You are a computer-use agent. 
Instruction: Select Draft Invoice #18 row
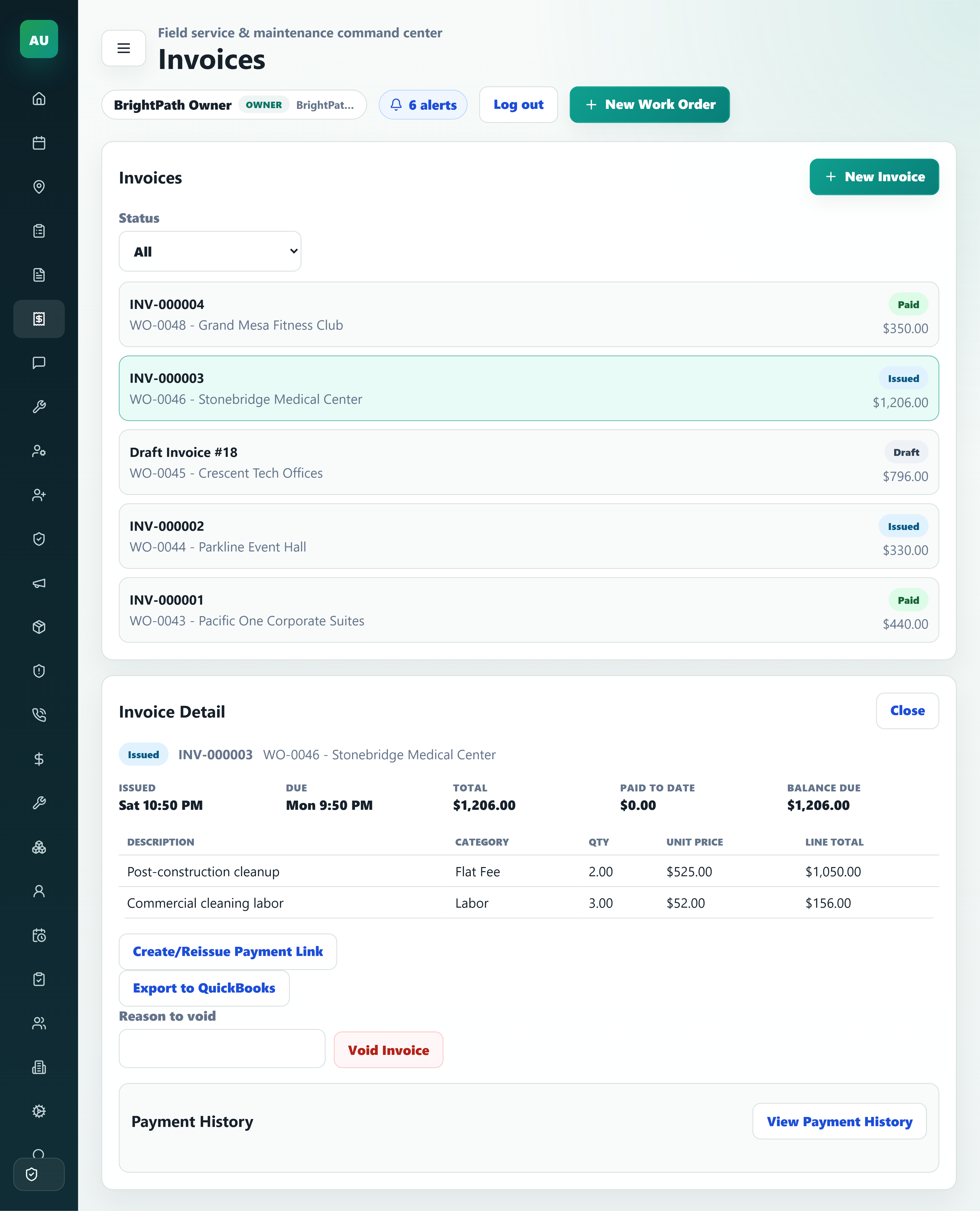[528, 462]
